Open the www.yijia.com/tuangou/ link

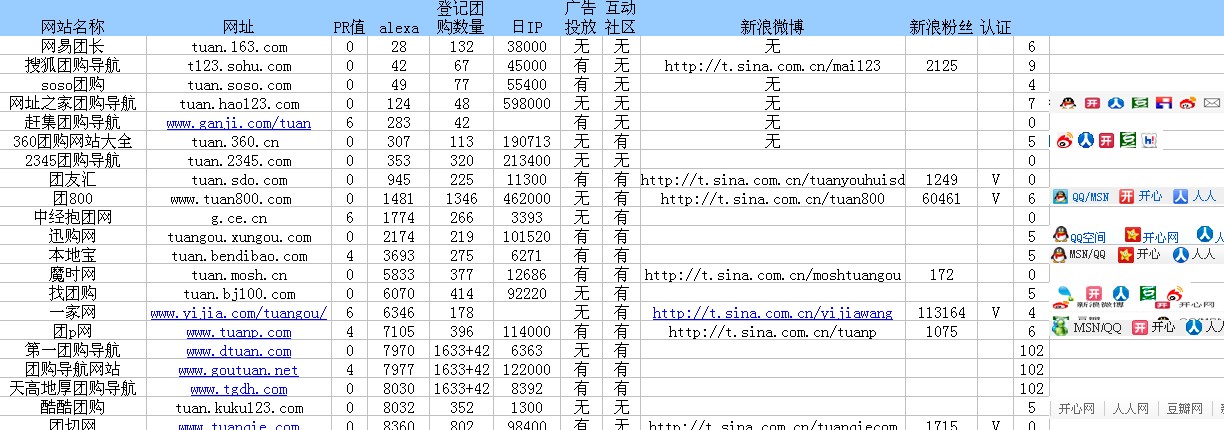pyautogui.click(x=239, y=313)
